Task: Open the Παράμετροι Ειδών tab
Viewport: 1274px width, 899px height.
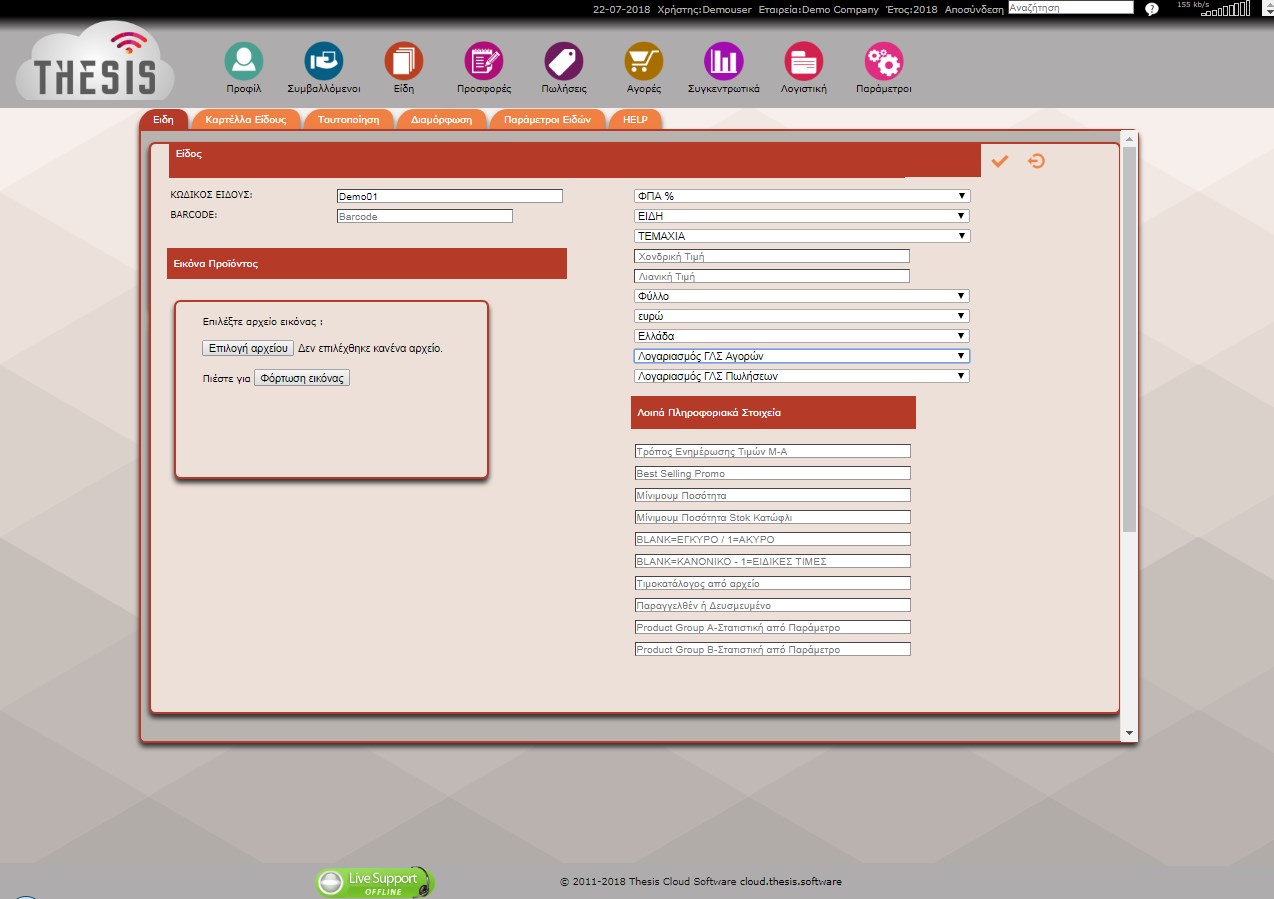Action: coord(548,119)
